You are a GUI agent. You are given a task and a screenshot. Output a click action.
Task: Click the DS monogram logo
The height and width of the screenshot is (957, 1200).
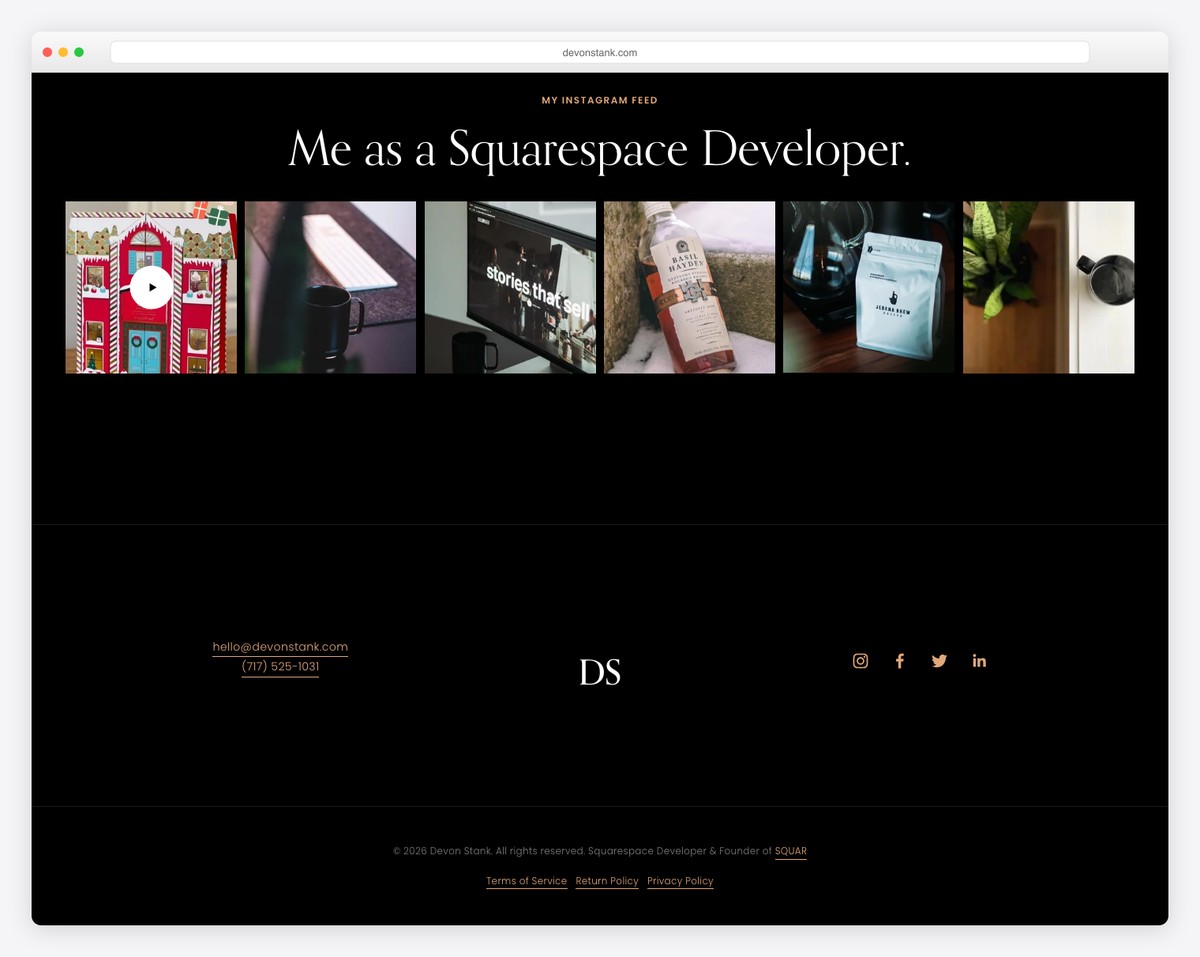click(600, 672)
